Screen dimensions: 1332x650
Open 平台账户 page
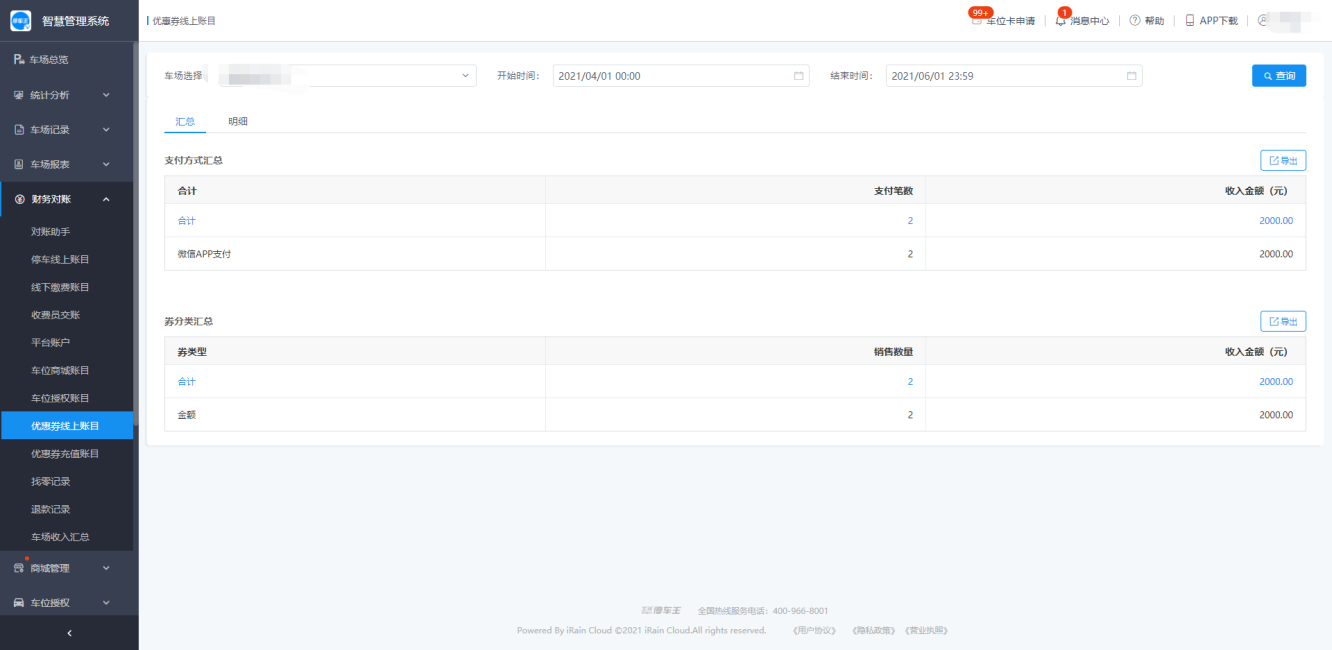click(50, 342)
